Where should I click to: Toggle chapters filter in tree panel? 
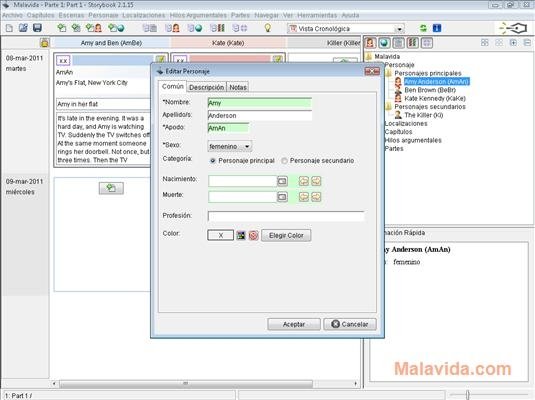pyautogui.click(x=399, y=43)
